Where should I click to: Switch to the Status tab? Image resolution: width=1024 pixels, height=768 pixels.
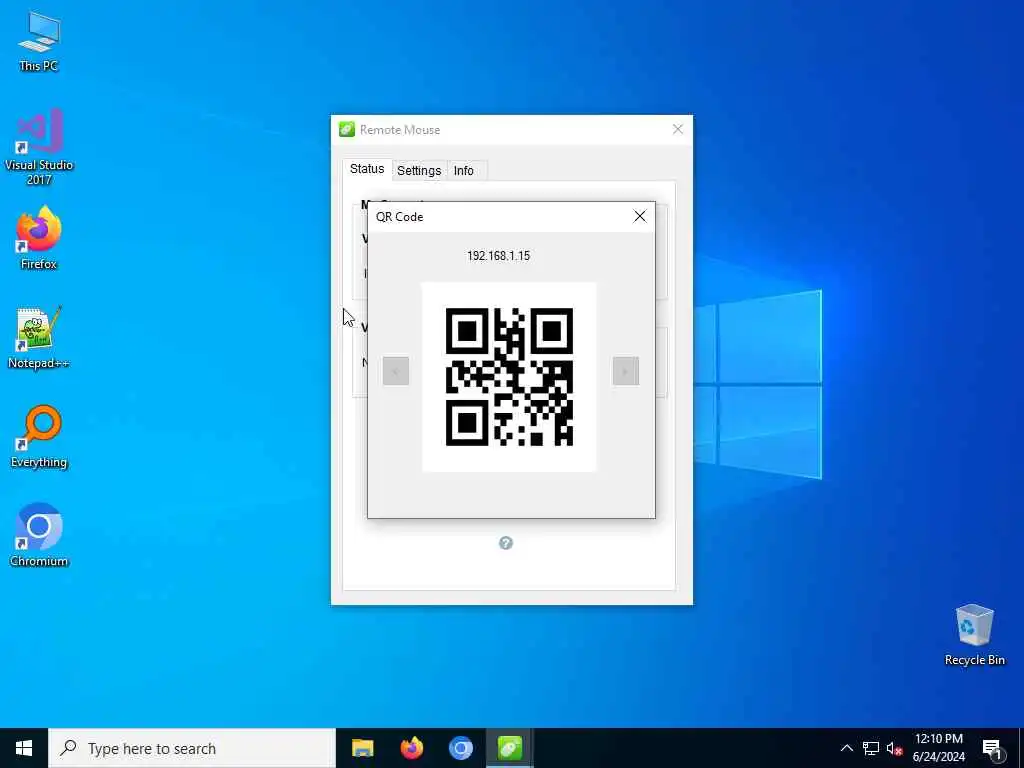tap(366, 169)
